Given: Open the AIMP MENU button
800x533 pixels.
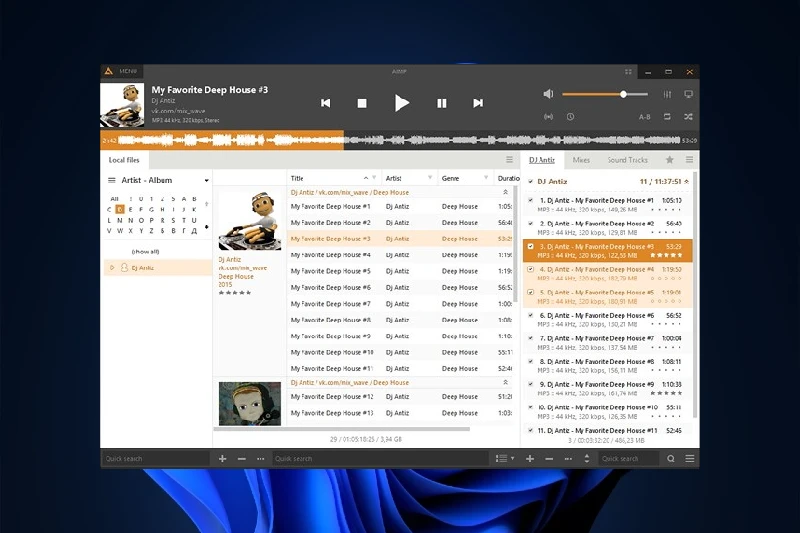Looking at the screenshot, I should (122, 71).
